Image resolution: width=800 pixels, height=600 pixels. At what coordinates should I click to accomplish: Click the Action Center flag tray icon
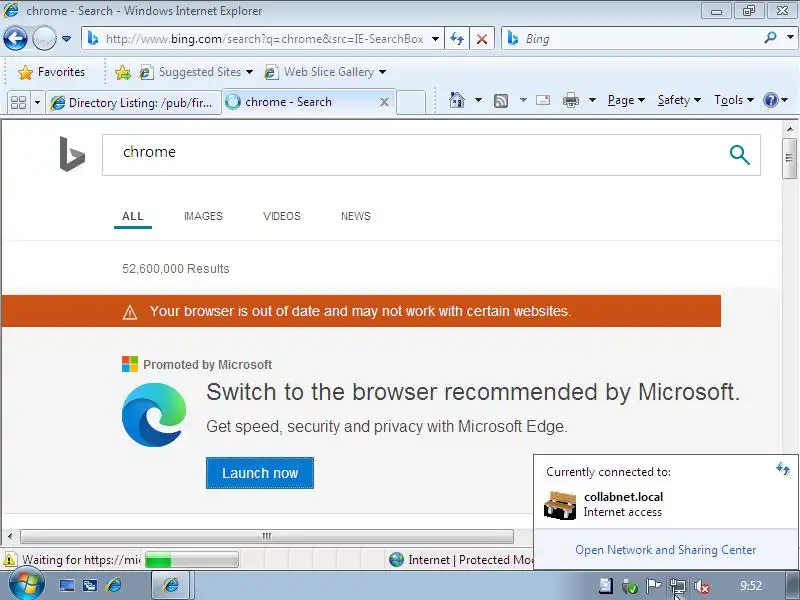[654, 586]
